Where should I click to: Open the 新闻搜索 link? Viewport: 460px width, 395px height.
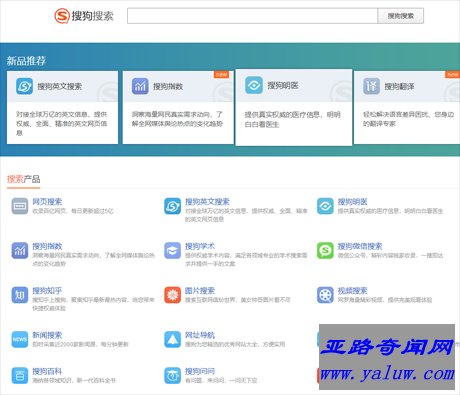coord(47,335)
